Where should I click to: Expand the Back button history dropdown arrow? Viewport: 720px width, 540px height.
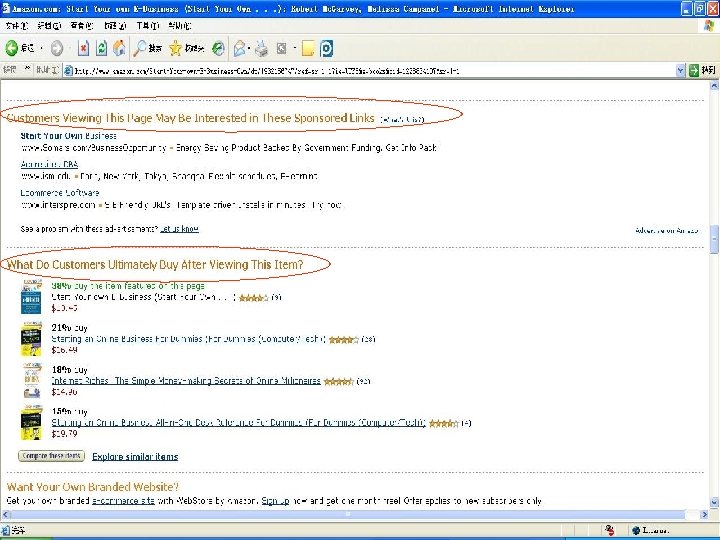click(x=41, y=48)
